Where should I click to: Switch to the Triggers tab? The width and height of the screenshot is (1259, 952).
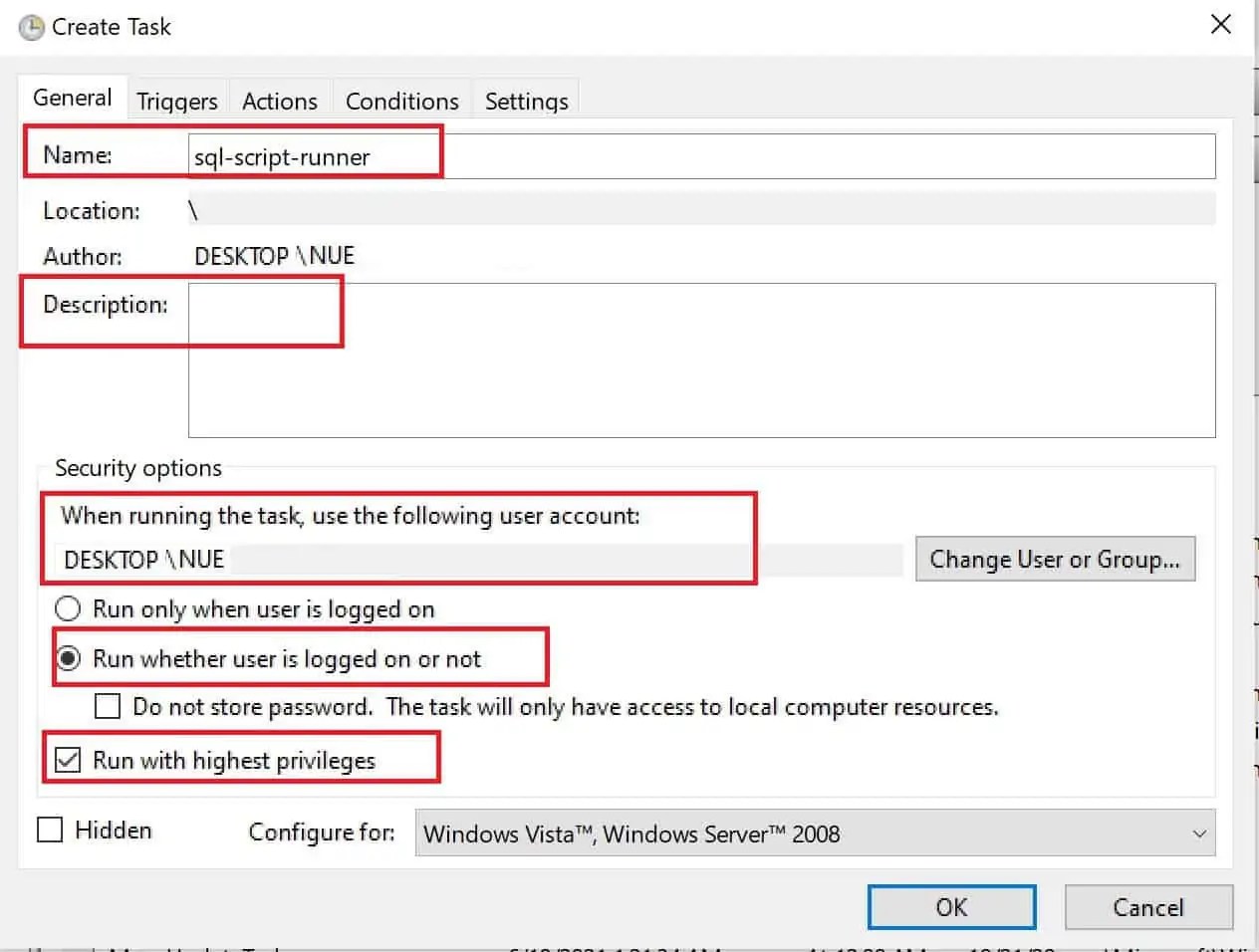176,100
